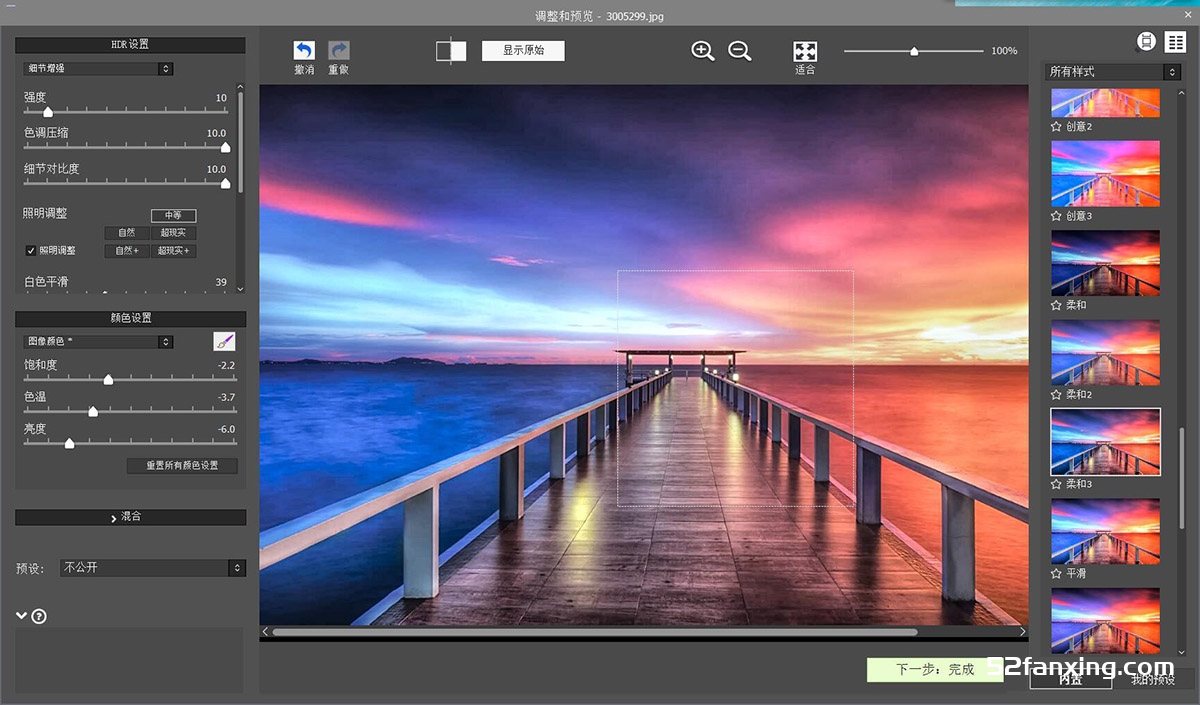This screenshot has width=1200, height=705.
Task: Select the 超现实 lighting option
Action: click(174, 233)
